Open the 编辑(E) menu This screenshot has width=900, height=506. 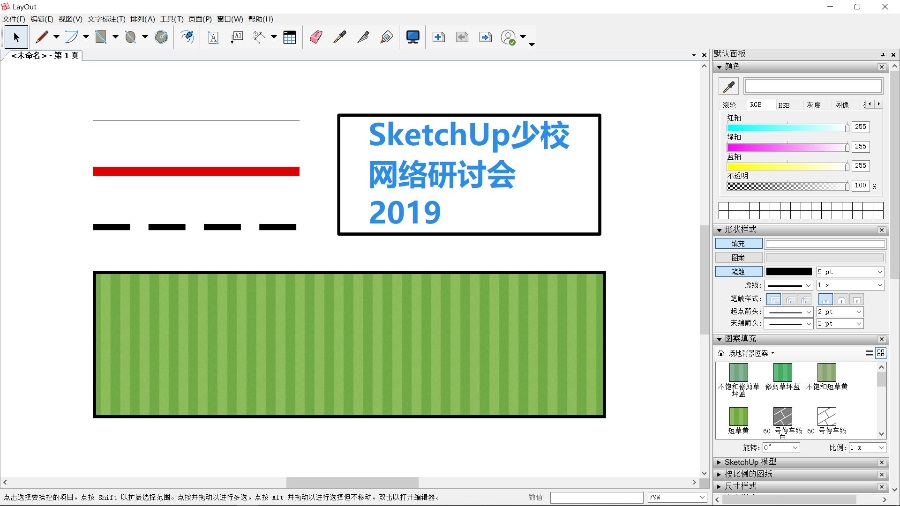[x=42, y=19]
